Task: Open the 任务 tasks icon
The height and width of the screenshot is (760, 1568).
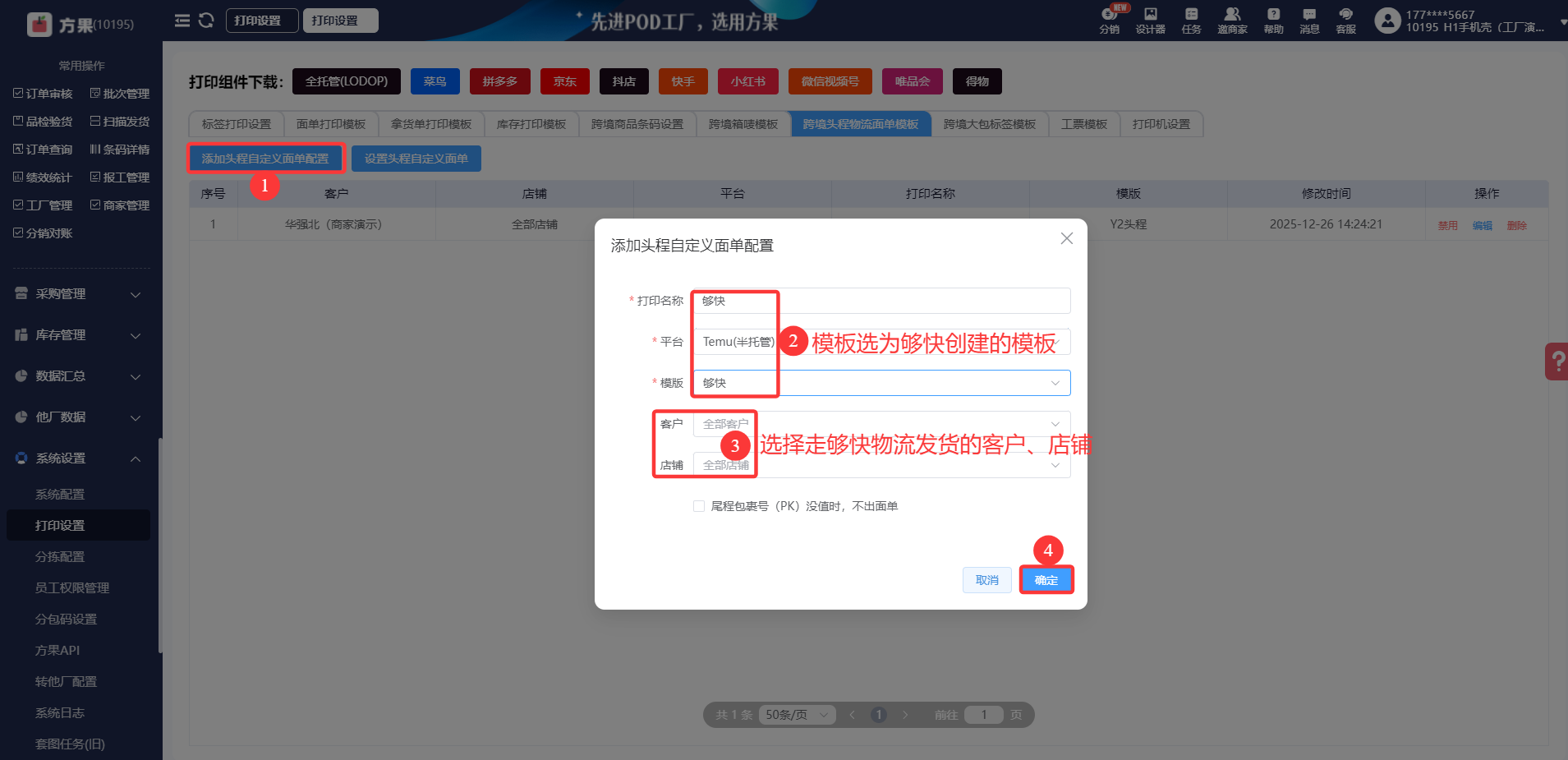Action: [x=1192, y=21]
